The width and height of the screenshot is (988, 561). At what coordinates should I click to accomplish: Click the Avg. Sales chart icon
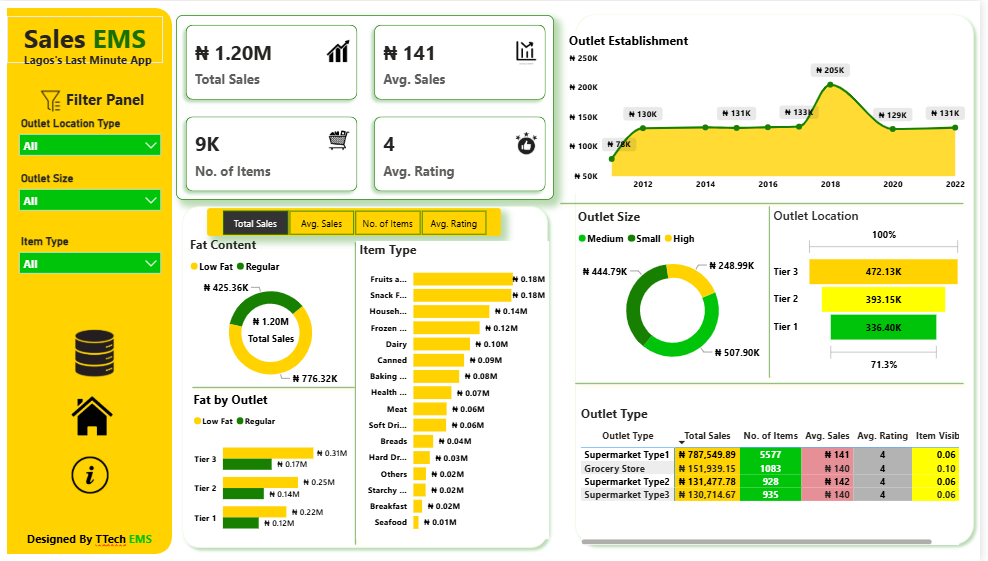[526, 51]
